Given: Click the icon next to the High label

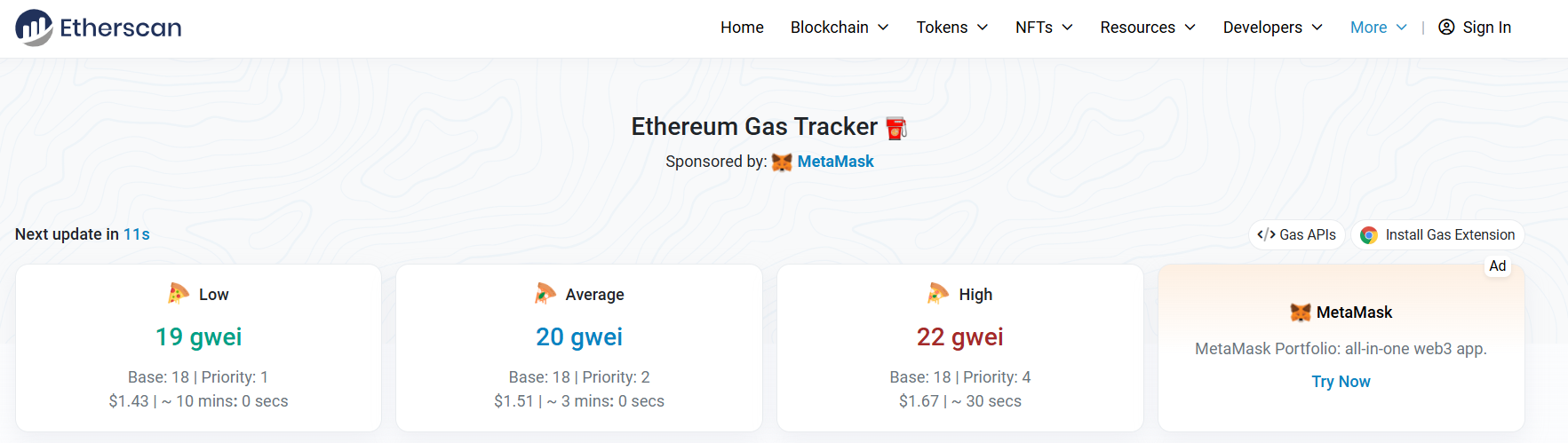Looking at the screenshot, I should (x=938, y=294).
